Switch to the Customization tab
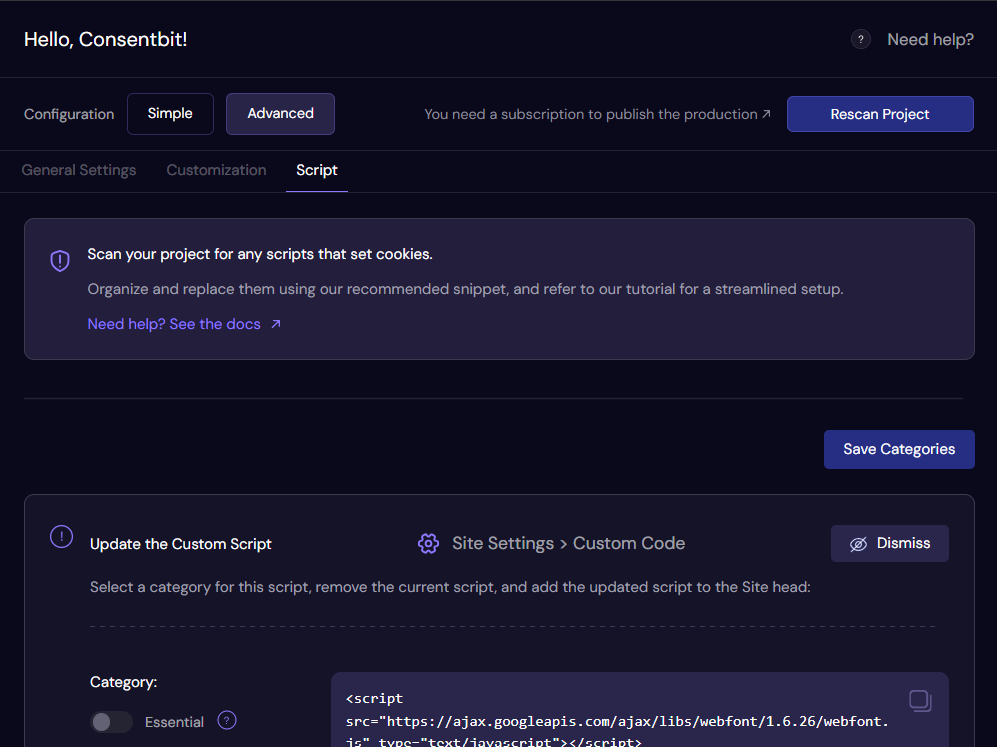Screen dimensions: 997x747 [x=216, y=170]
